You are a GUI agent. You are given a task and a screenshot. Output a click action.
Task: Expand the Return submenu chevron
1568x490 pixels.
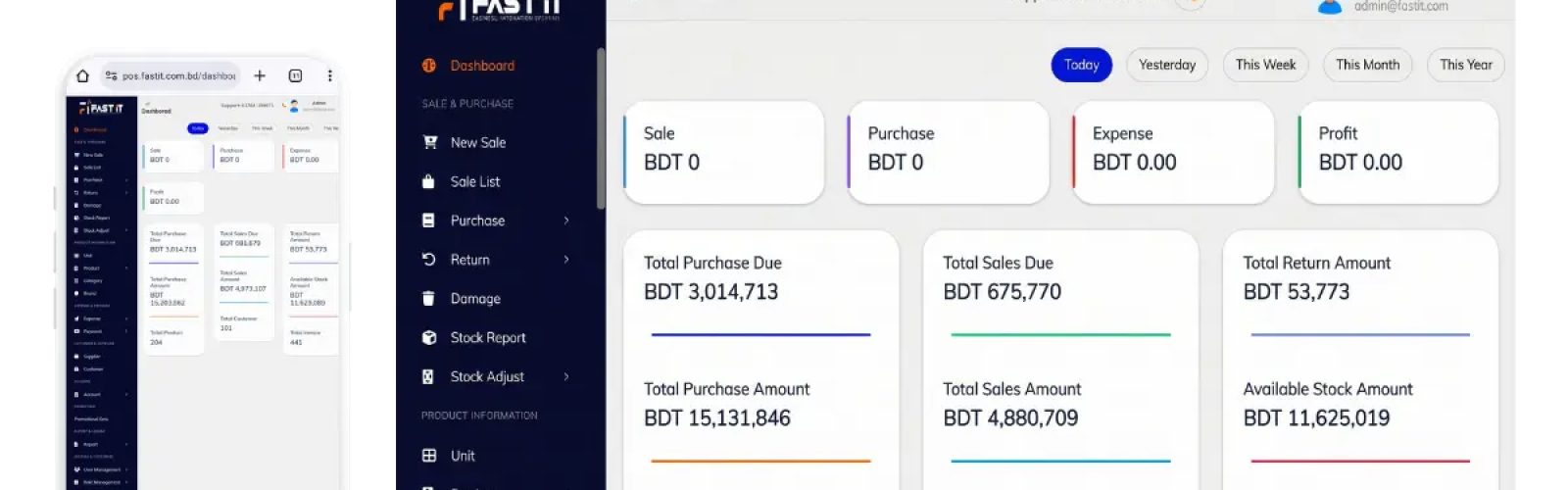[566, 260]
